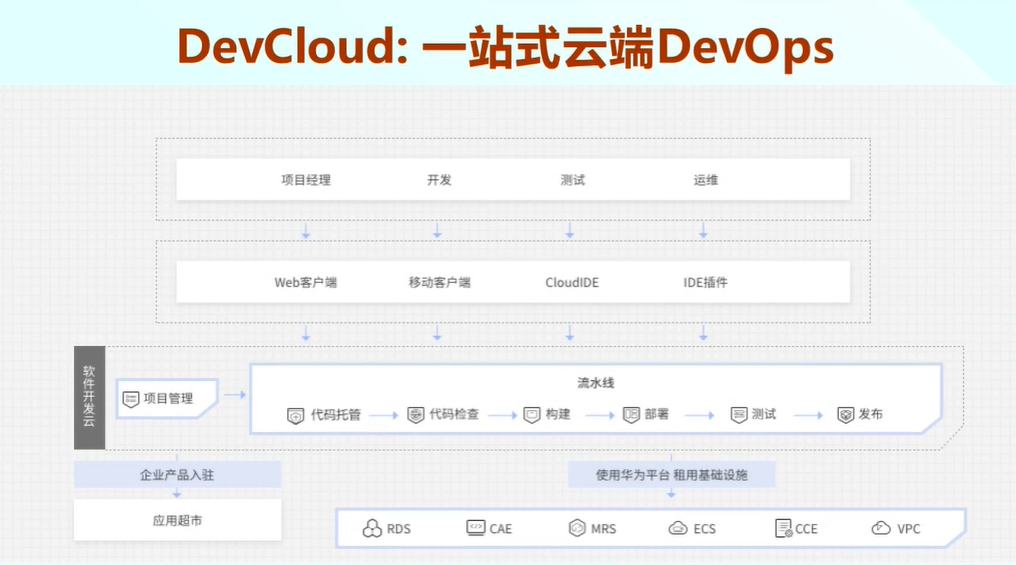The height and width of the screenshot is (565, 1016).
Task: Click the slide title DevCloud: 一站式云端DevOps
Action: click(505, 47)
